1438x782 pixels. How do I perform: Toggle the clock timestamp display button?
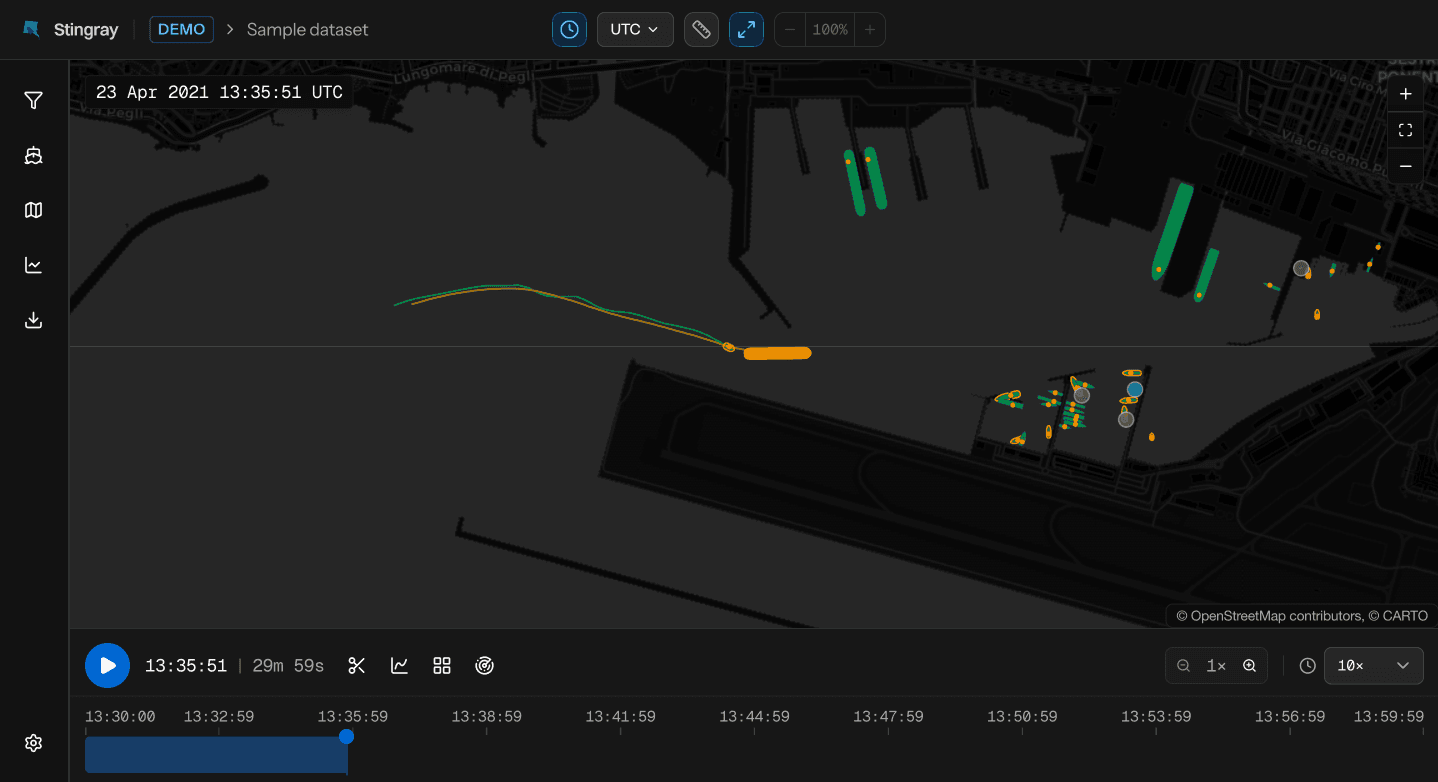569,29
